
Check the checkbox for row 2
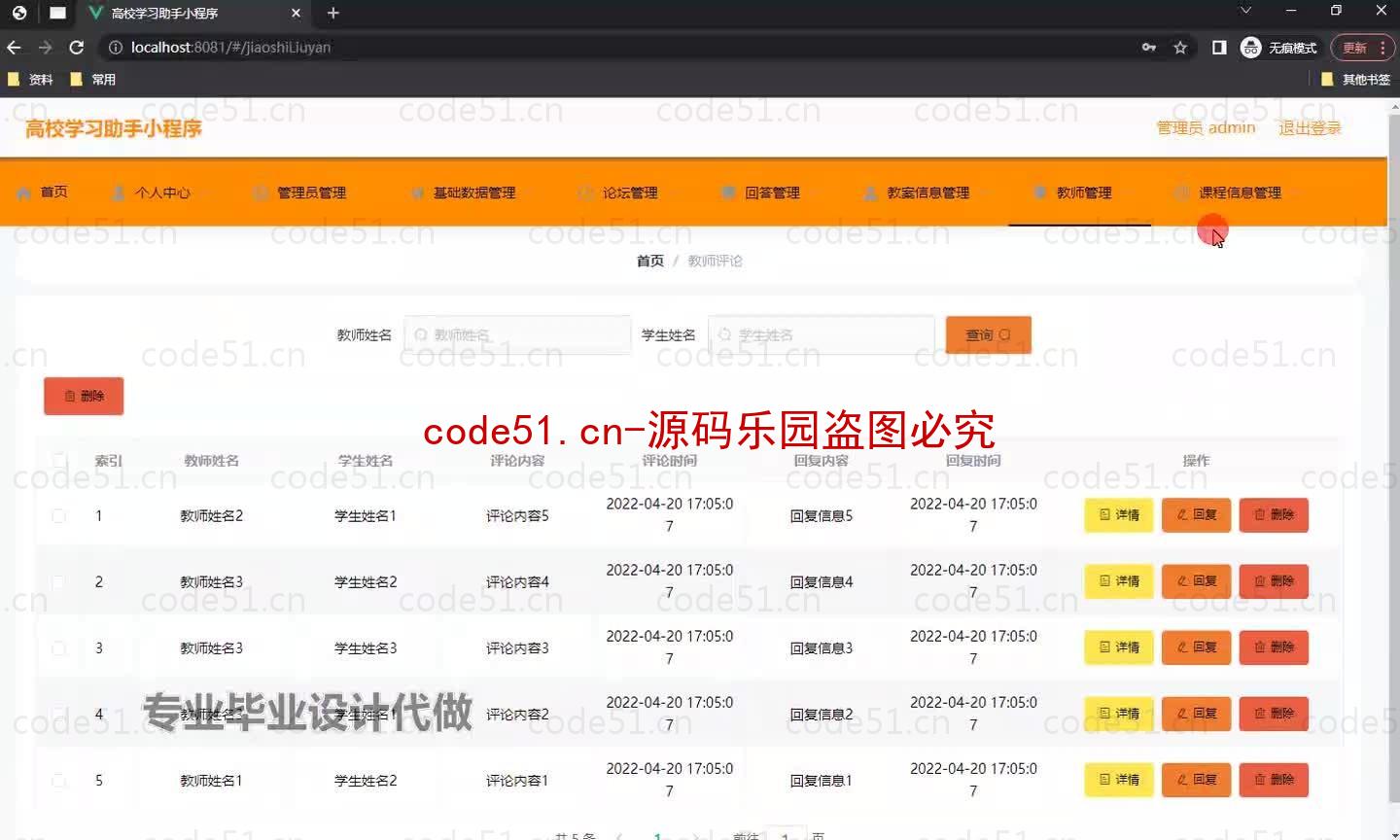59,581
